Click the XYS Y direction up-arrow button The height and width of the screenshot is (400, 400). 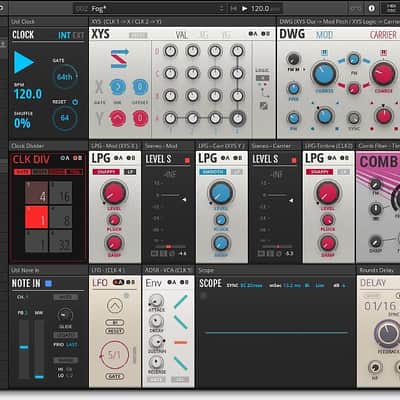coord(118,118)
